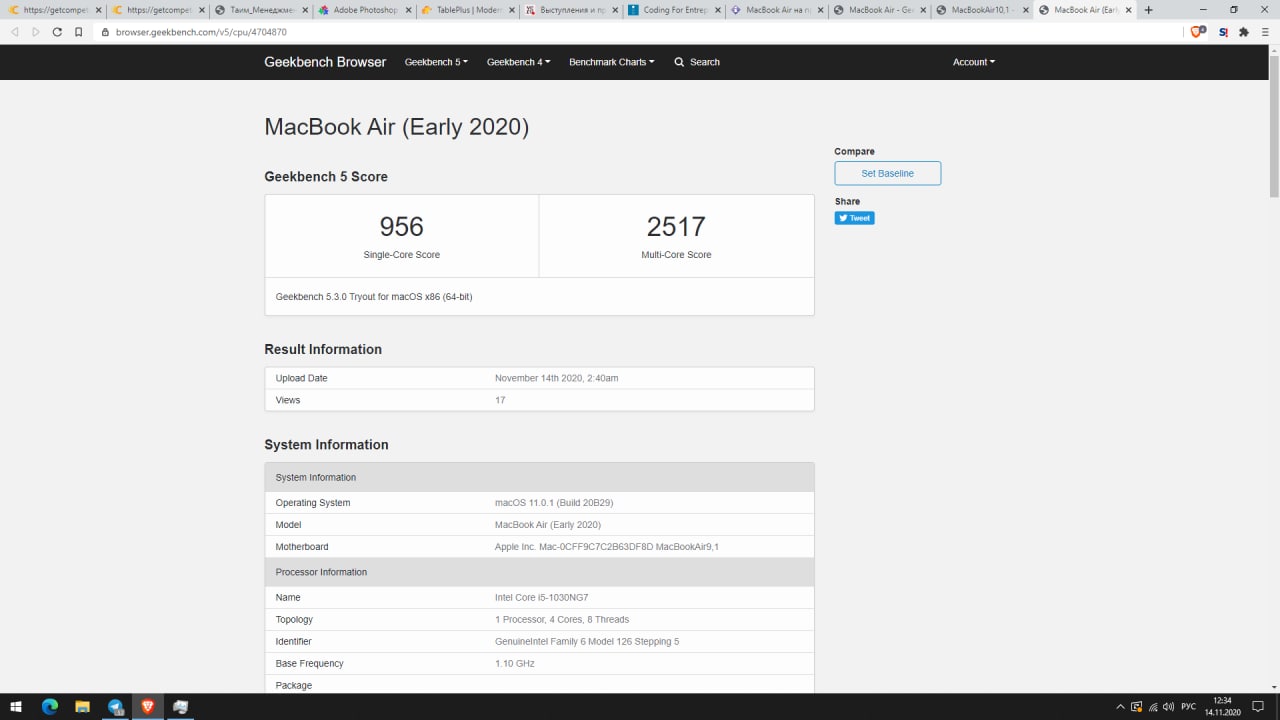
Task: Switch to the Выступления tab
Action: coord(570,10)
